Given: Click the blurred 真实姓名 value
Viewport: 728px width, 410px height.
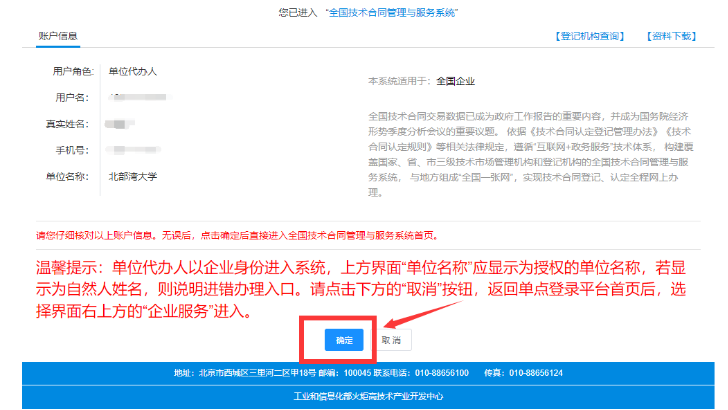Looking at the screenshot, I should pos(122,124).
